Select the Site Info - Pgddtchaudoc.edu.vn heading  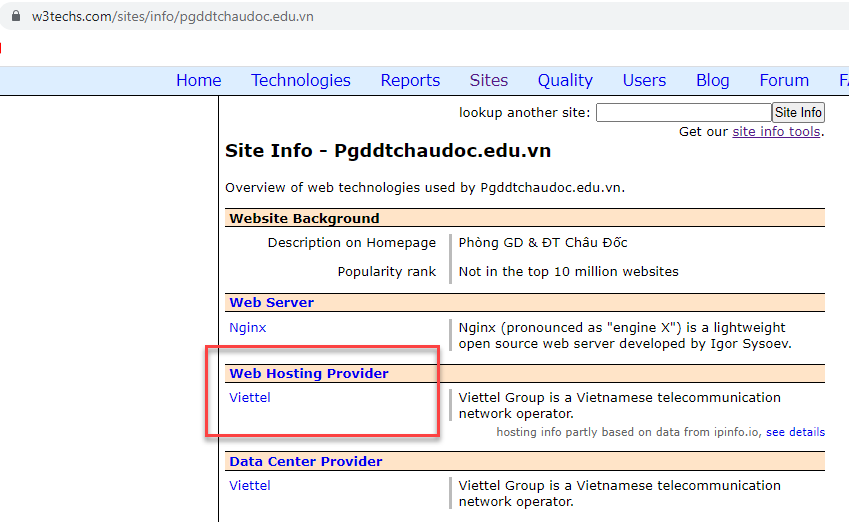point(388,151)
